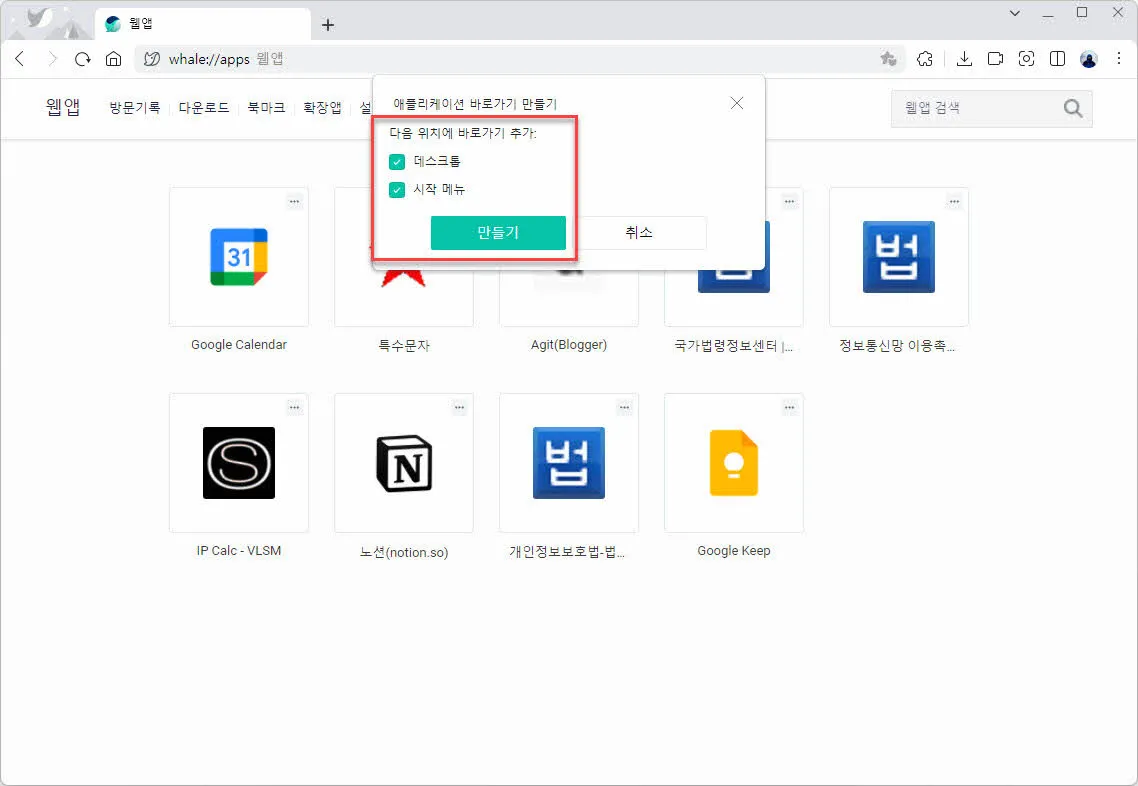Click the bookmark star icon in address bar
The image size is (1138, 786).
click(x=888, y=59)
